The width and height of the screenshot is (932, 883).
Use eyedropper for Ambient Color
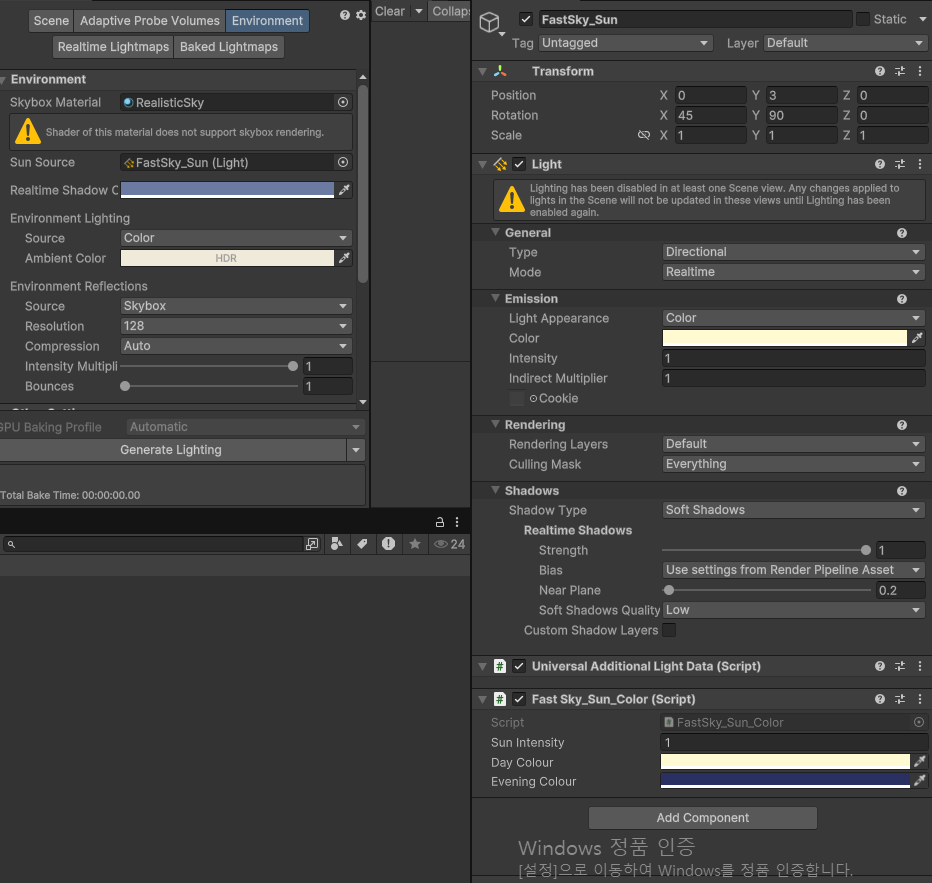click(344, 258)
